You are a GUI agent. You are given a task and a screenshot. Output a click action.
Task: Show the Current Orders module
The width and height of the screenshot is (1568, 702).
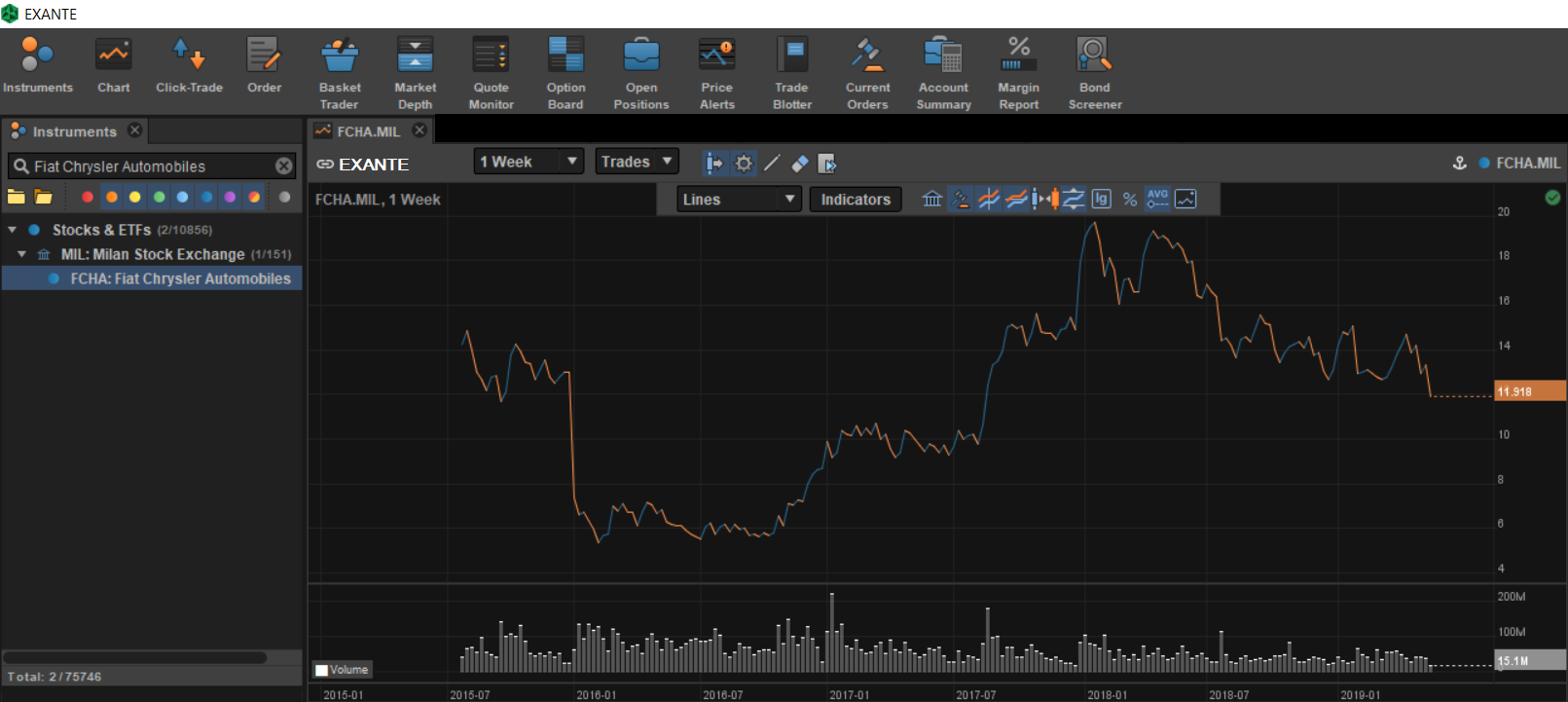pyautogui.click(x=867, y=73)
